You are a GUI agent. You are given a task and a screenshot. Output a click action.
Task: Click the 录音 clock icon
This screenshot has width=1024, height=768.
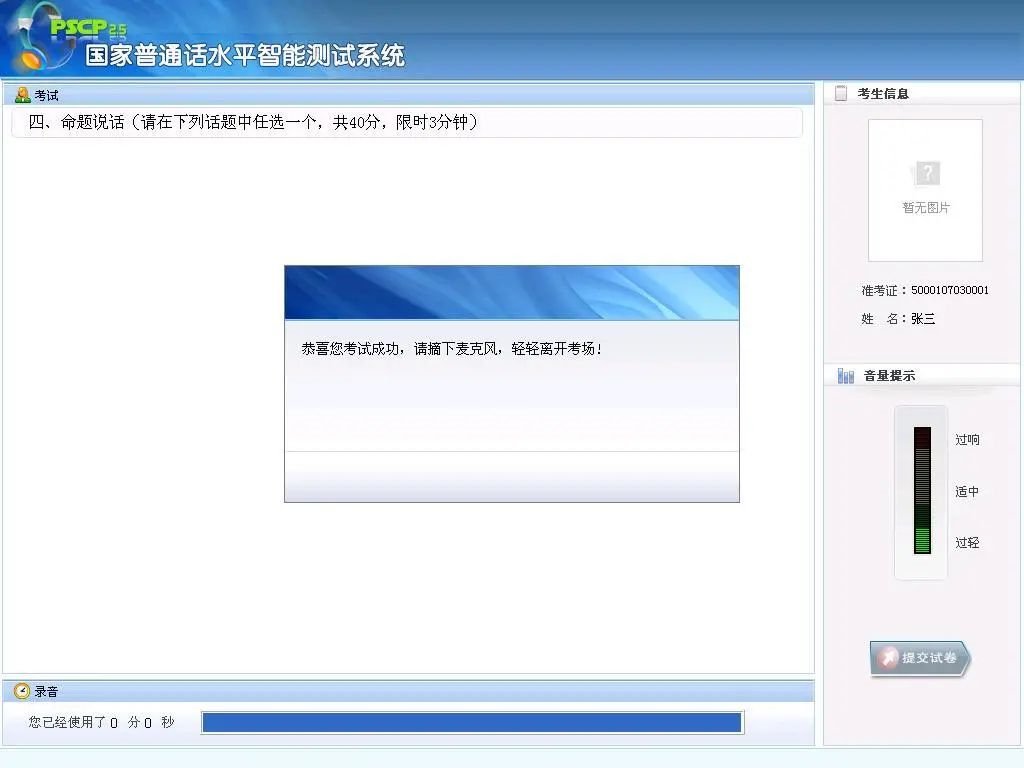tap(22, 691)
